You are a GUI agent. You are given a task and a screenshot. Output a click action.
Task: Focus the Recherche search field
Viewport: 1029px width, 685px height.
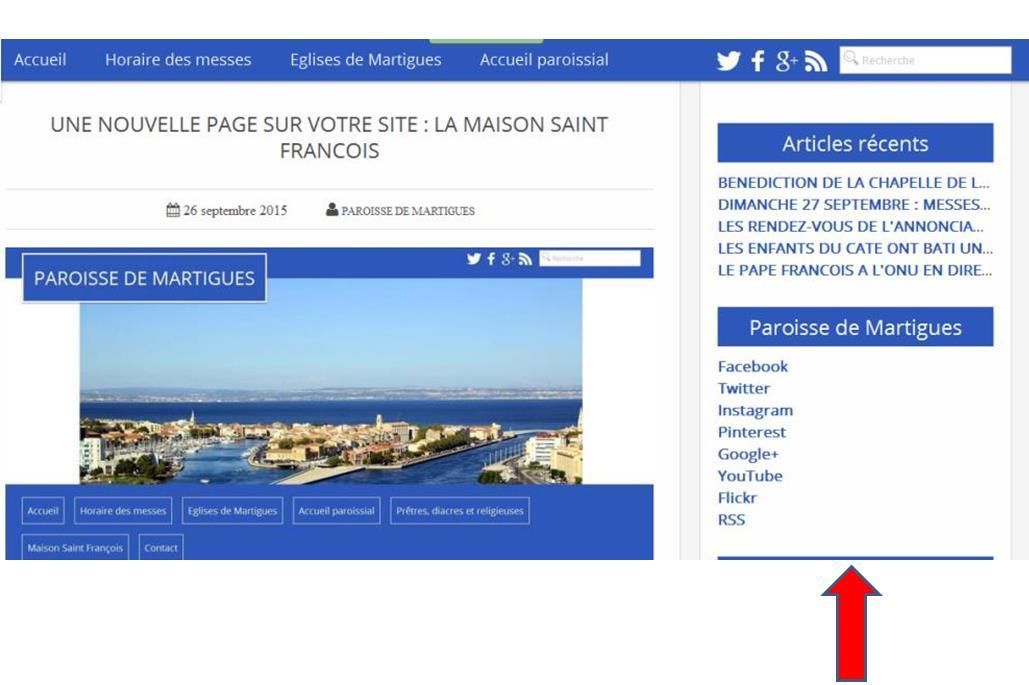(x=925, y=60)
